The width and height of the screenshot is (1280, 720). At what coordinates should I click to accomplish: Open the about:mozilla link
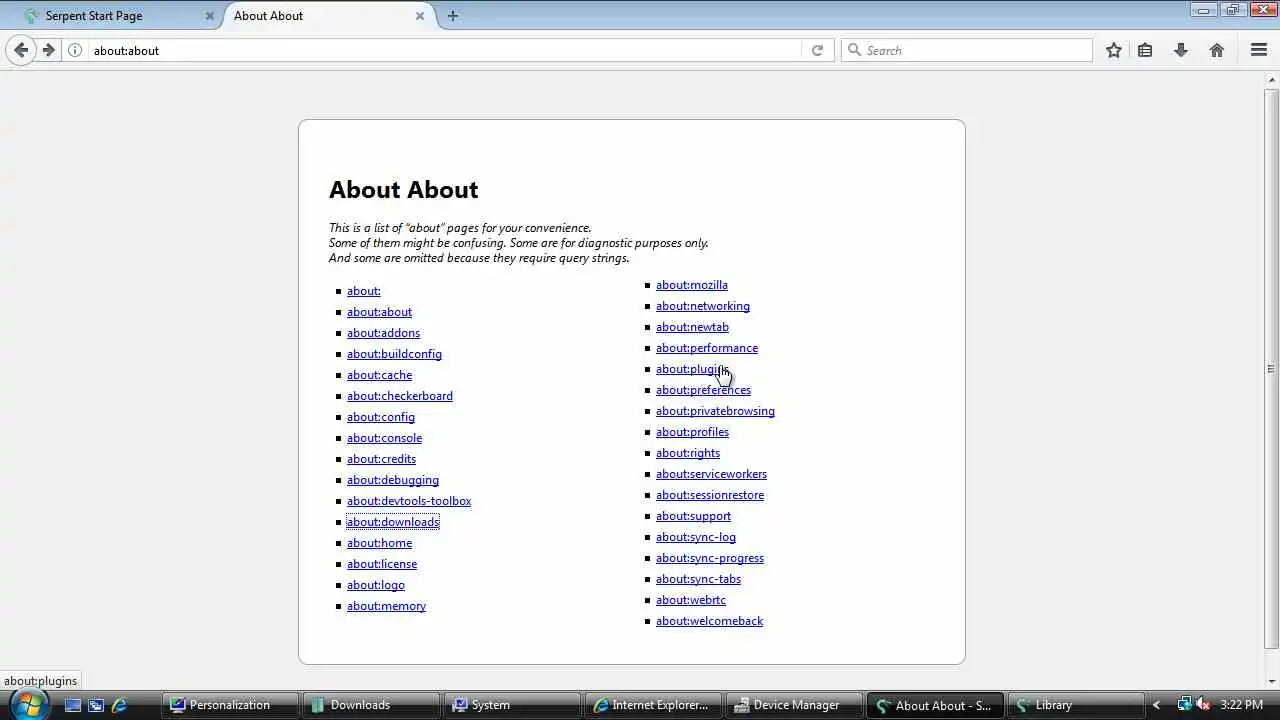coord(691,285)
